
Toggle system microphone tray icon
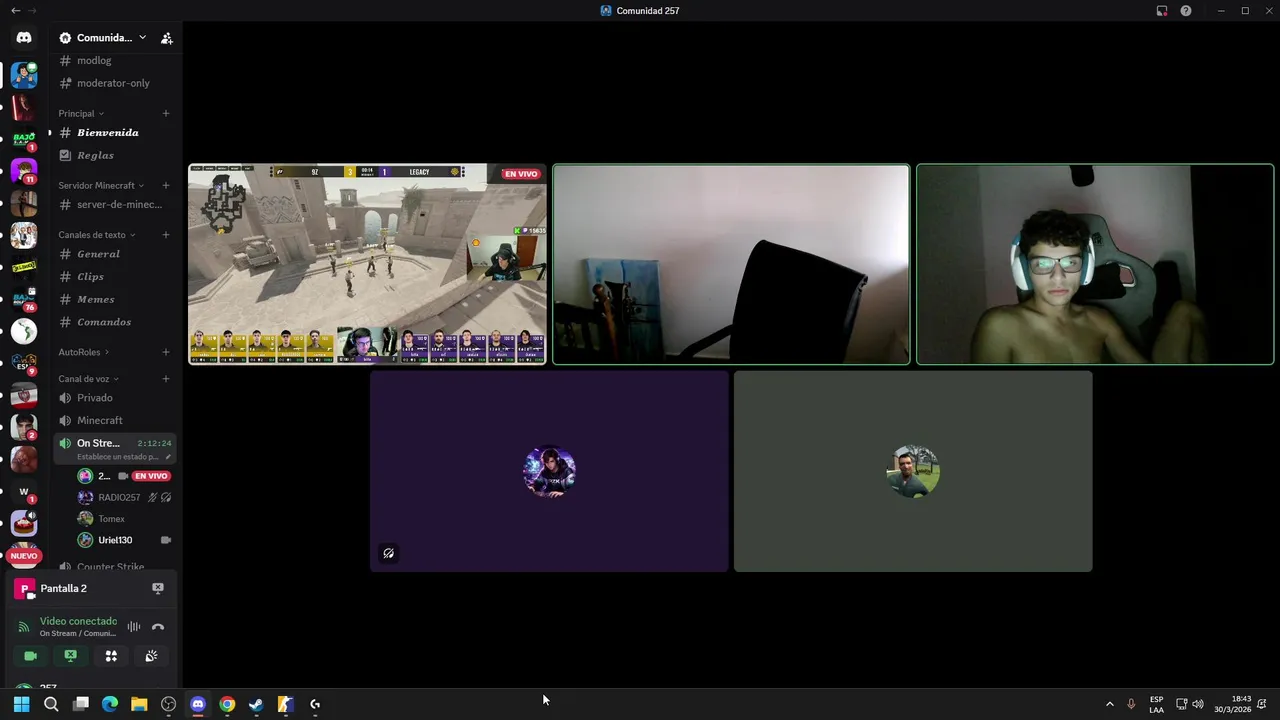coord(1131,704)
